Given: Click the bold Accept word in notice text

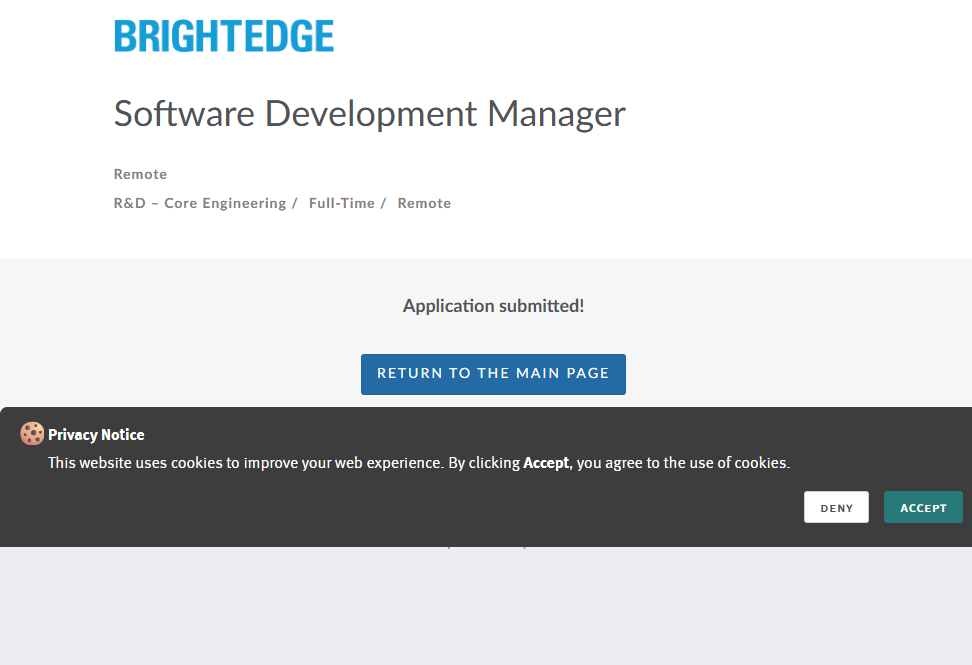Looking at the screenshot, I should click(x=546, y=463).
